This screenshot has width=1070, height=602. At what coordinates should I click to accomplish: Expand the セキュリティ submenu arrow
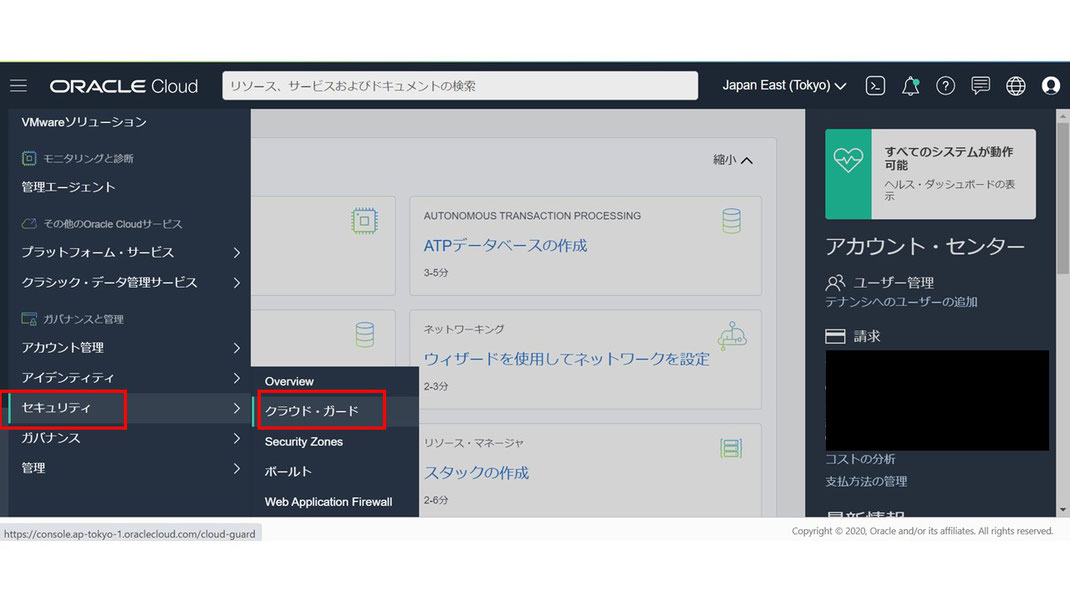[x=237, y=408]
